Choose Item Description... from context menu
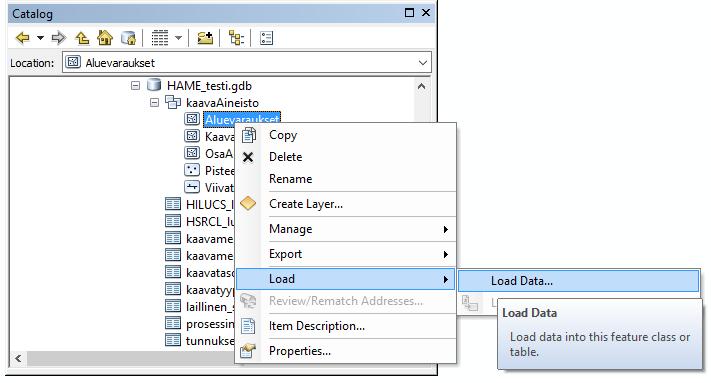Image resolution: width=711 pixels, height=383 pixels. click(x=346, y=326)
